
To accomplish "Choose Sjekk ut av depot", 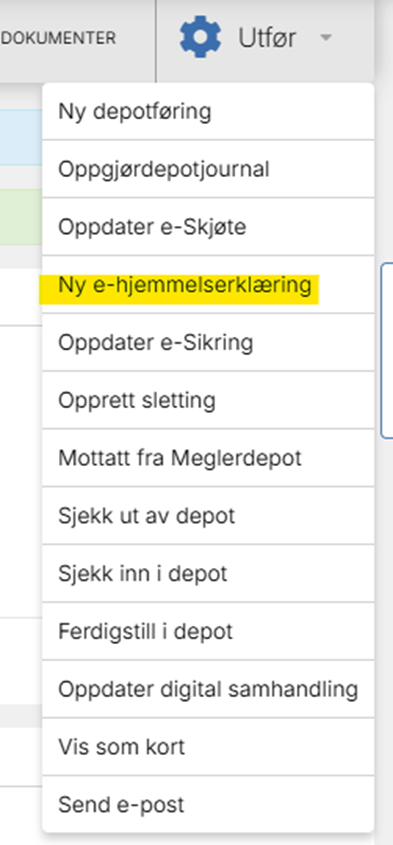I will 208,516.
